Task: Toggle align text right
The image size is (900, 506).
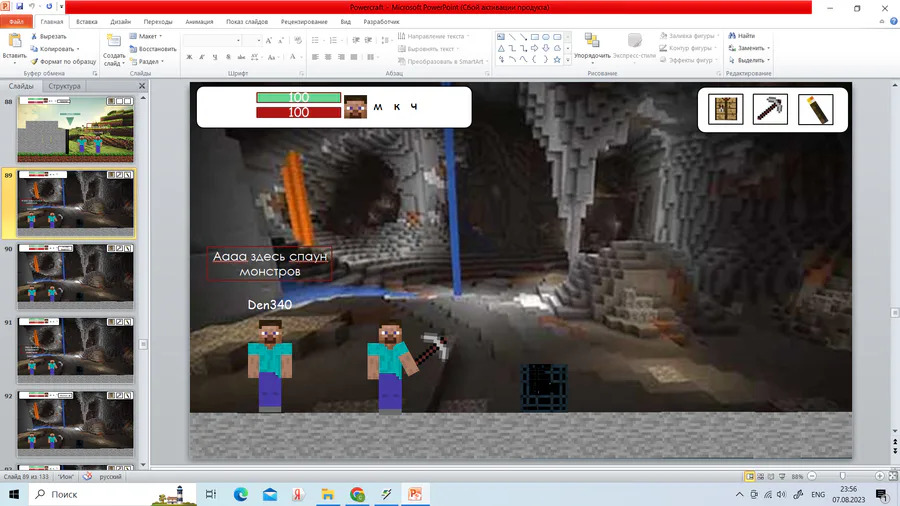Action: click(x=341, y=57)
